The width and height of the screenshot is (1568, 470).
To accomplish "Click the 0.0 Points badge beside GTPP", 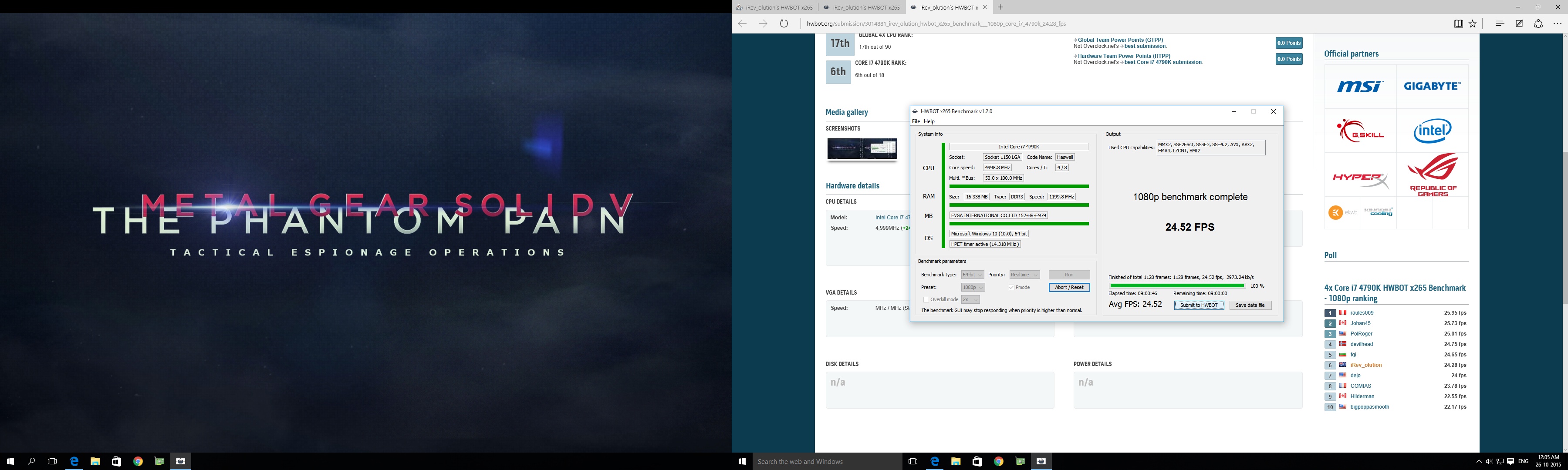I will pos(1289,43).
